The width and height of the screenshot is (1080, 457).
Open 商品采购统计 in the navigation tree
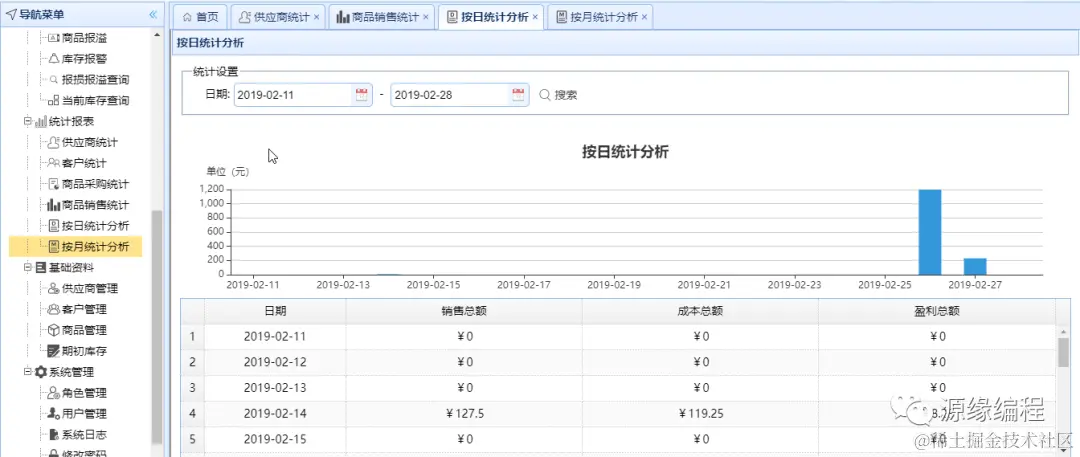pyautogui.click(x=88, y=184)
